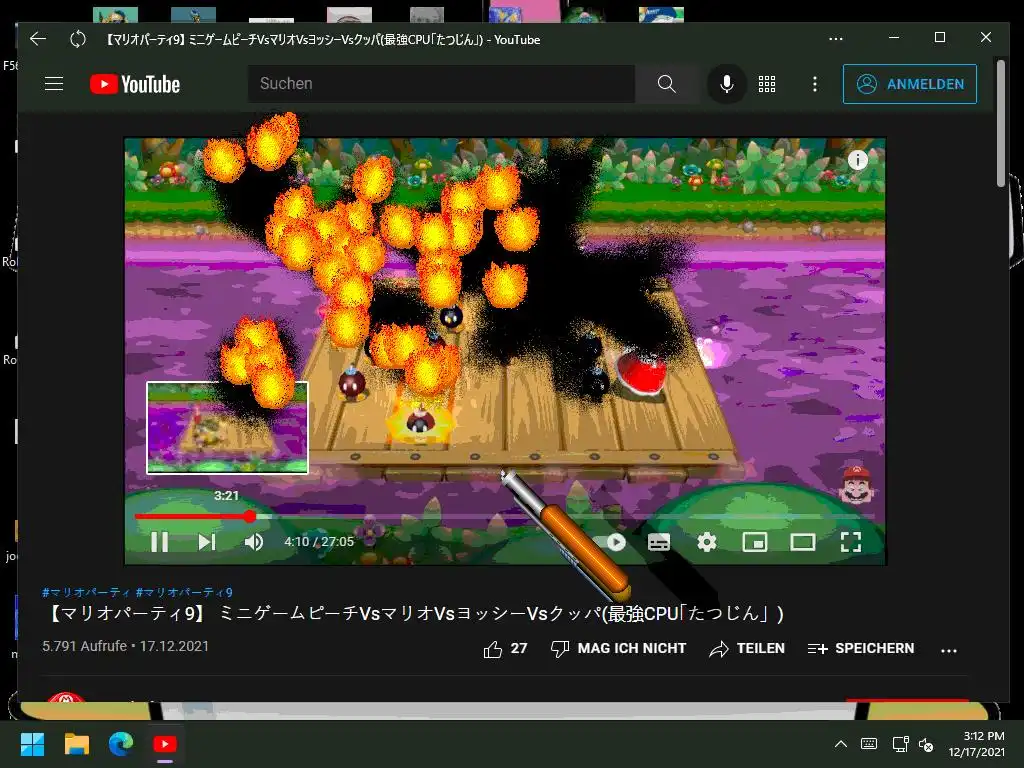Open the player settings gear
The height and width of the screenshot is (768, 1024).
pyautogui.click(x=707, y=542)
